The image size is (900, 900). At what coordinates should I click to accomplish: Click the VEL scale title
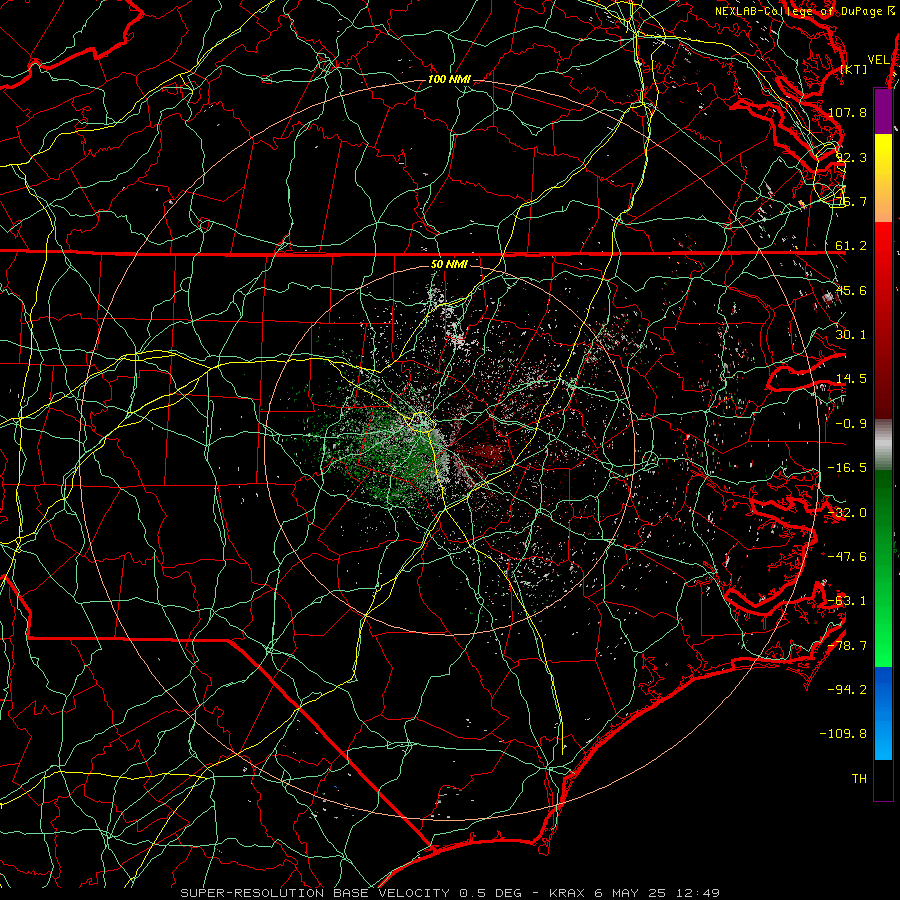(x=878, y=60)
